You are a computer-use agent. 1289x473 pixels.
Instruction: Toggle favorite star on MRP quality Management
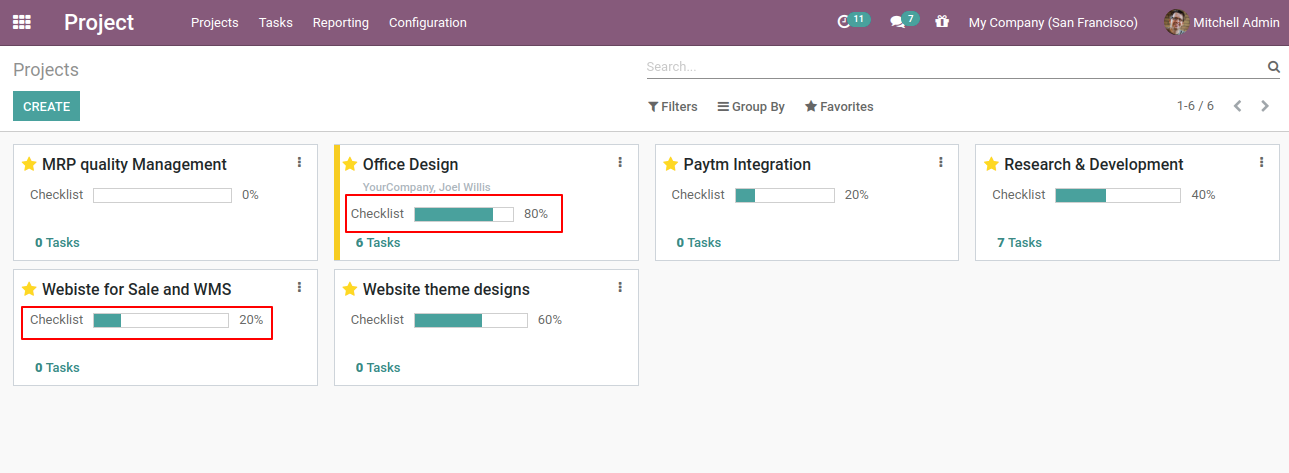[x=29, y=164]
